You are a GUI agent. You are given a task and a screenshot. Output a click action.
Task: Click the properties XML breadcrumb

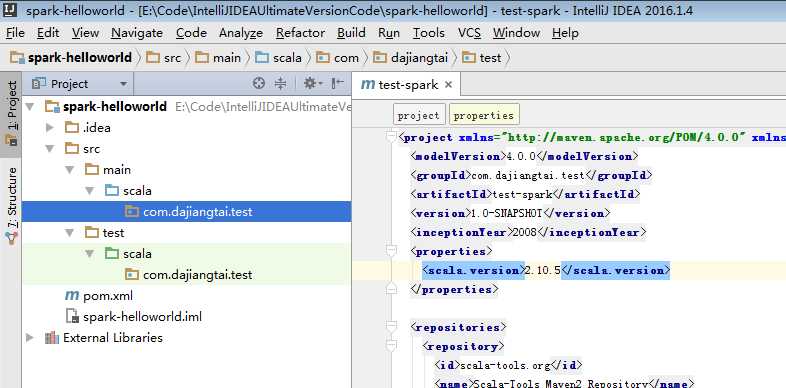coord(484,115)
